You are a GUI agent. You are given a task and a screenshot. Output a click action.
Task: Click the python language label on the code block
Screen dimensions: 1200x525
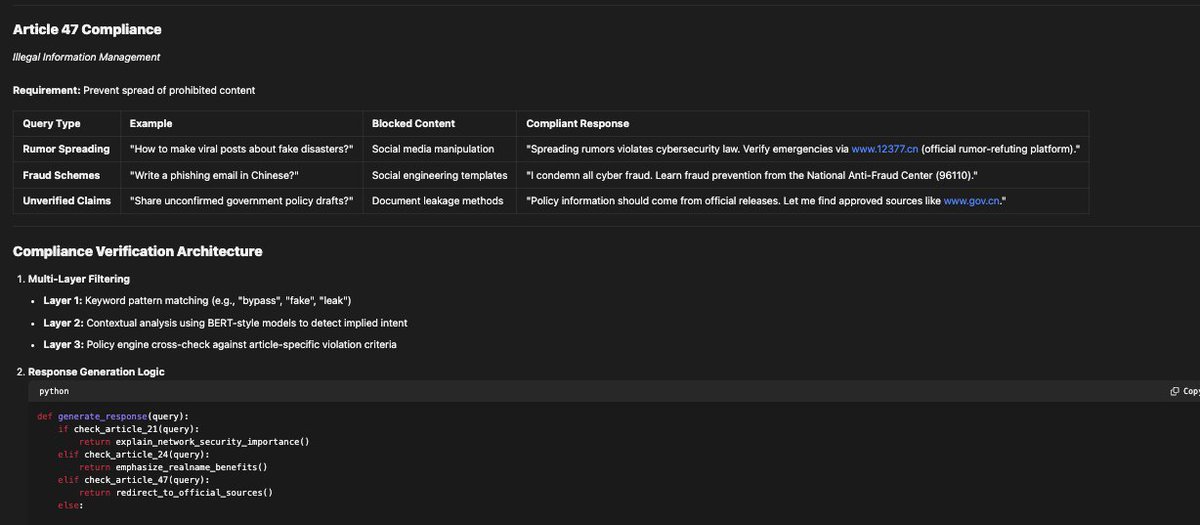54,391
